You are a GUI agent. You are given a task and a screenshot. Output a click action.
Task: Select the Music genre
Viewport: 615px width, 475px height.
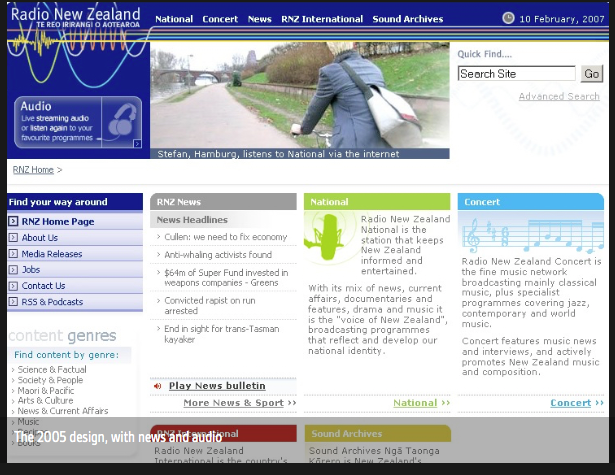pos(28,422)
